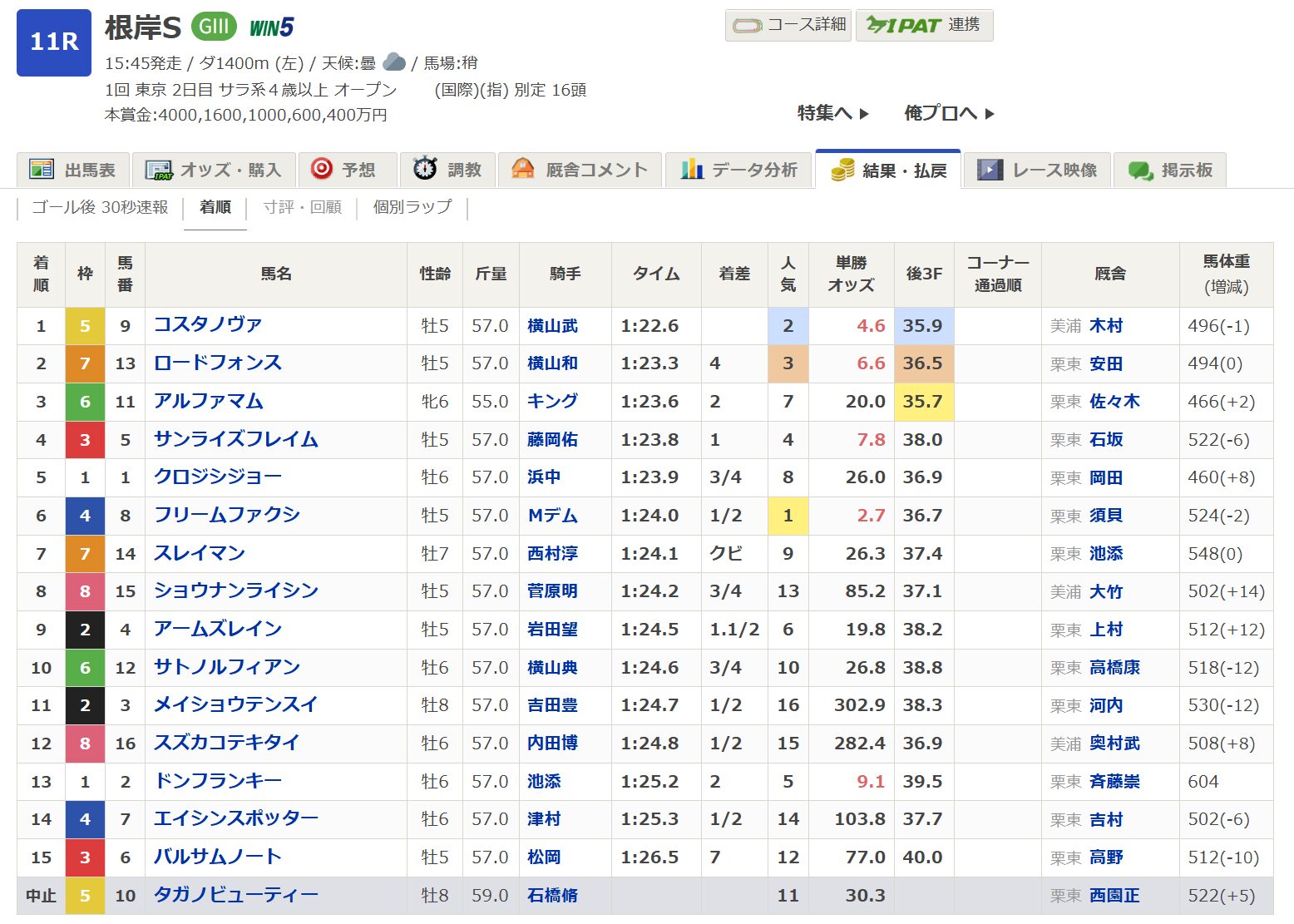Open the 個別ラップ sub-tab
The height and width of the screenshot is (924, 1294).
click(412, 207)
